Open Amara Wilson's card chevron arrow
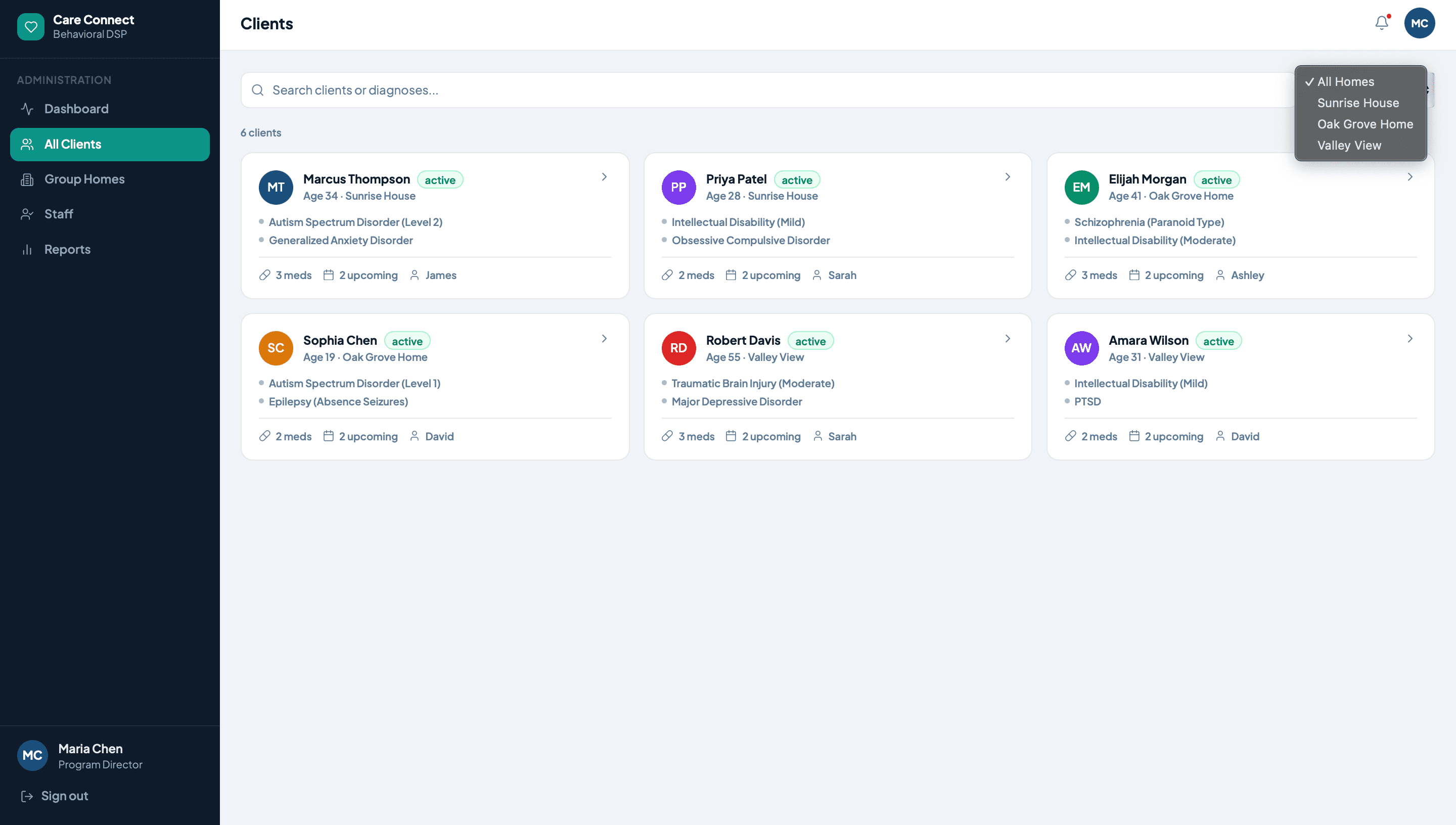Screen dimensions: 1456x825 coord(1410,339)
